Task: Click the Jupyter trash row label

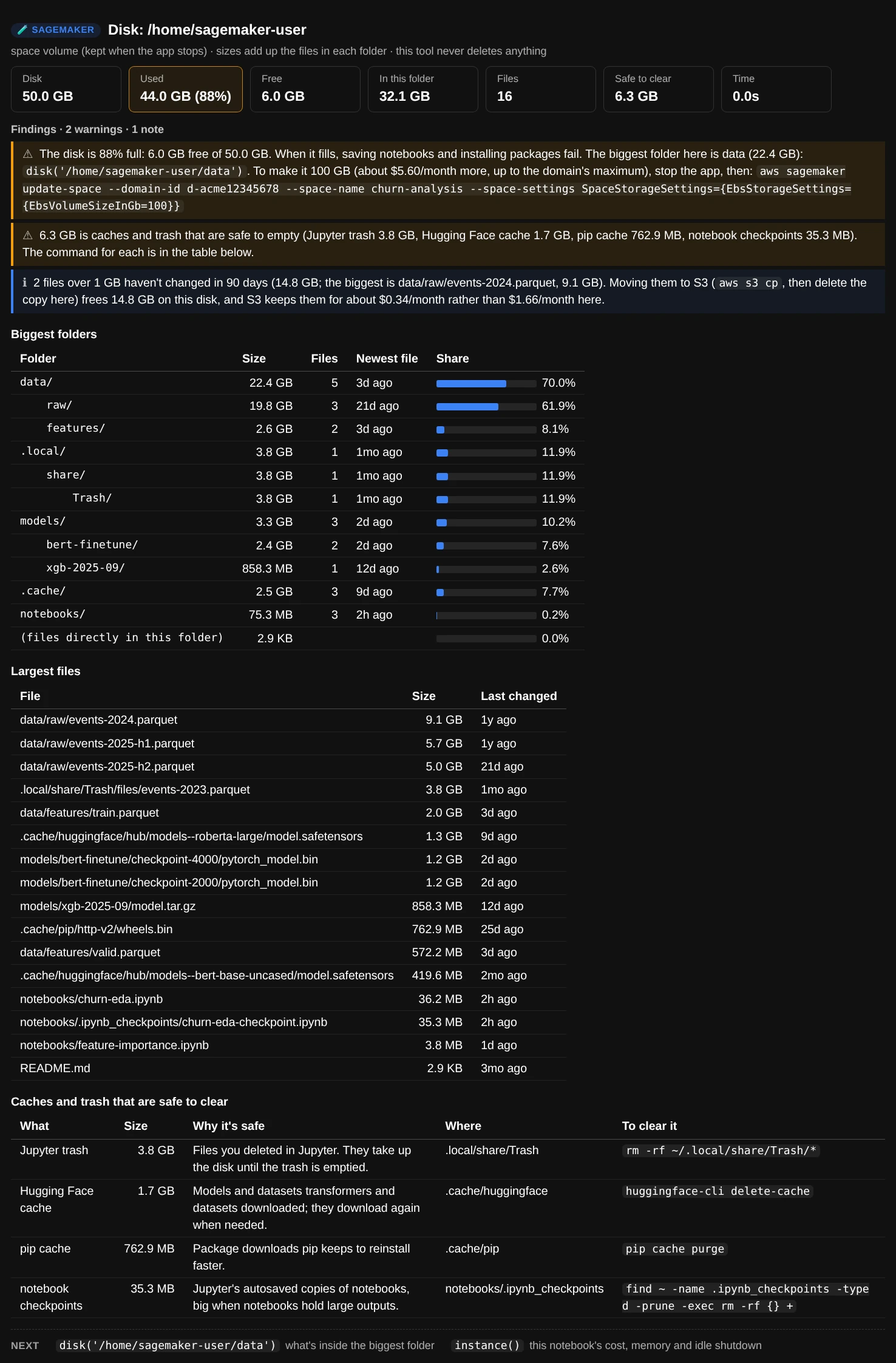Action: coord(54,1151)
